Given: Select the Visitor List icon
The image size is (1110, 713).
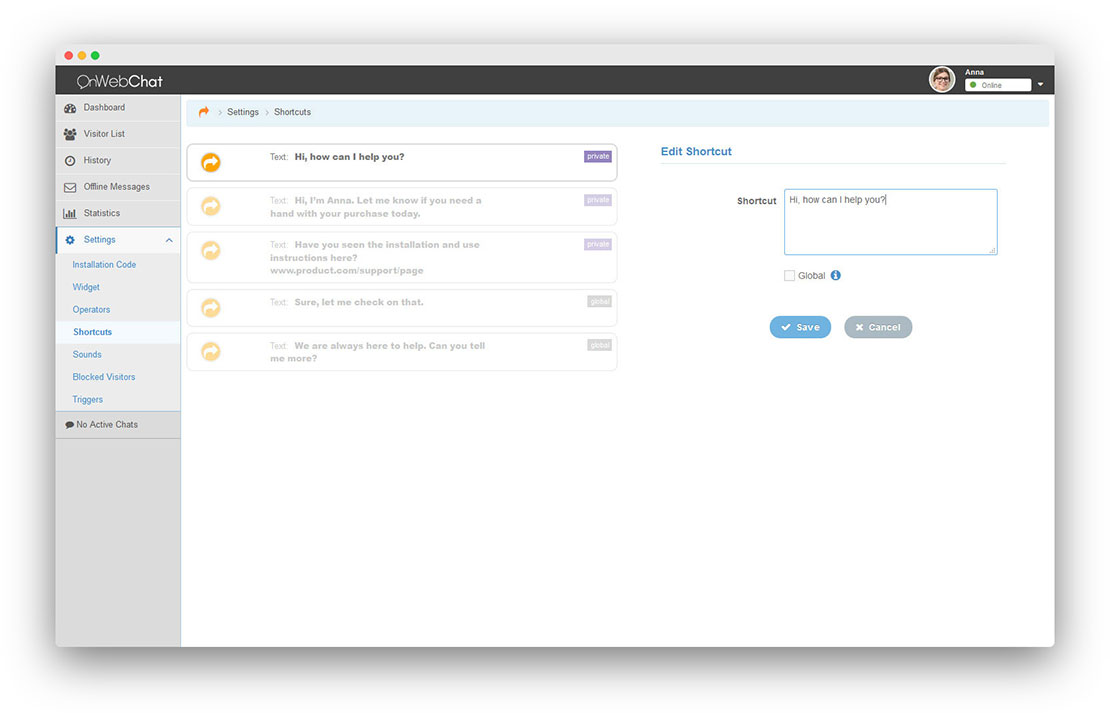Looking at the screenshot, I should pyautogui.click(x=69, y=133).
